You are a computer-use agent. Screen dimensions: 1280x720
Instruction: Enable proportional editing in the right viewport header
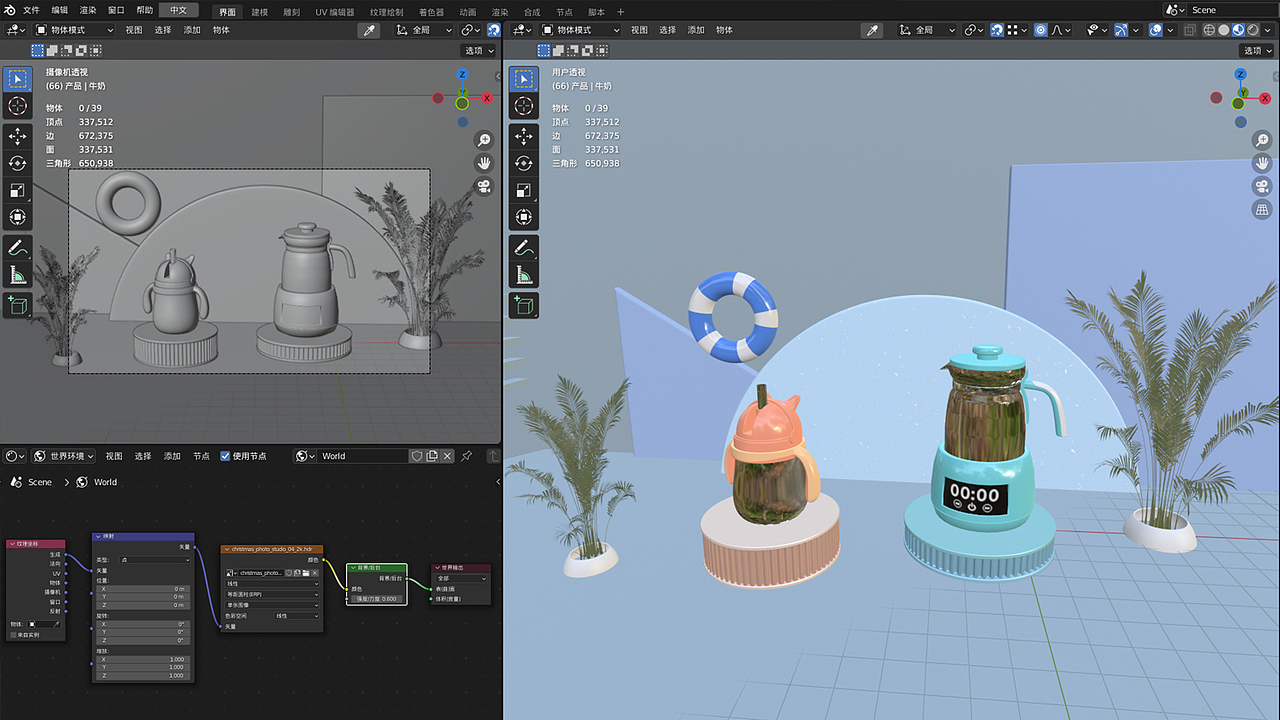1039,30
